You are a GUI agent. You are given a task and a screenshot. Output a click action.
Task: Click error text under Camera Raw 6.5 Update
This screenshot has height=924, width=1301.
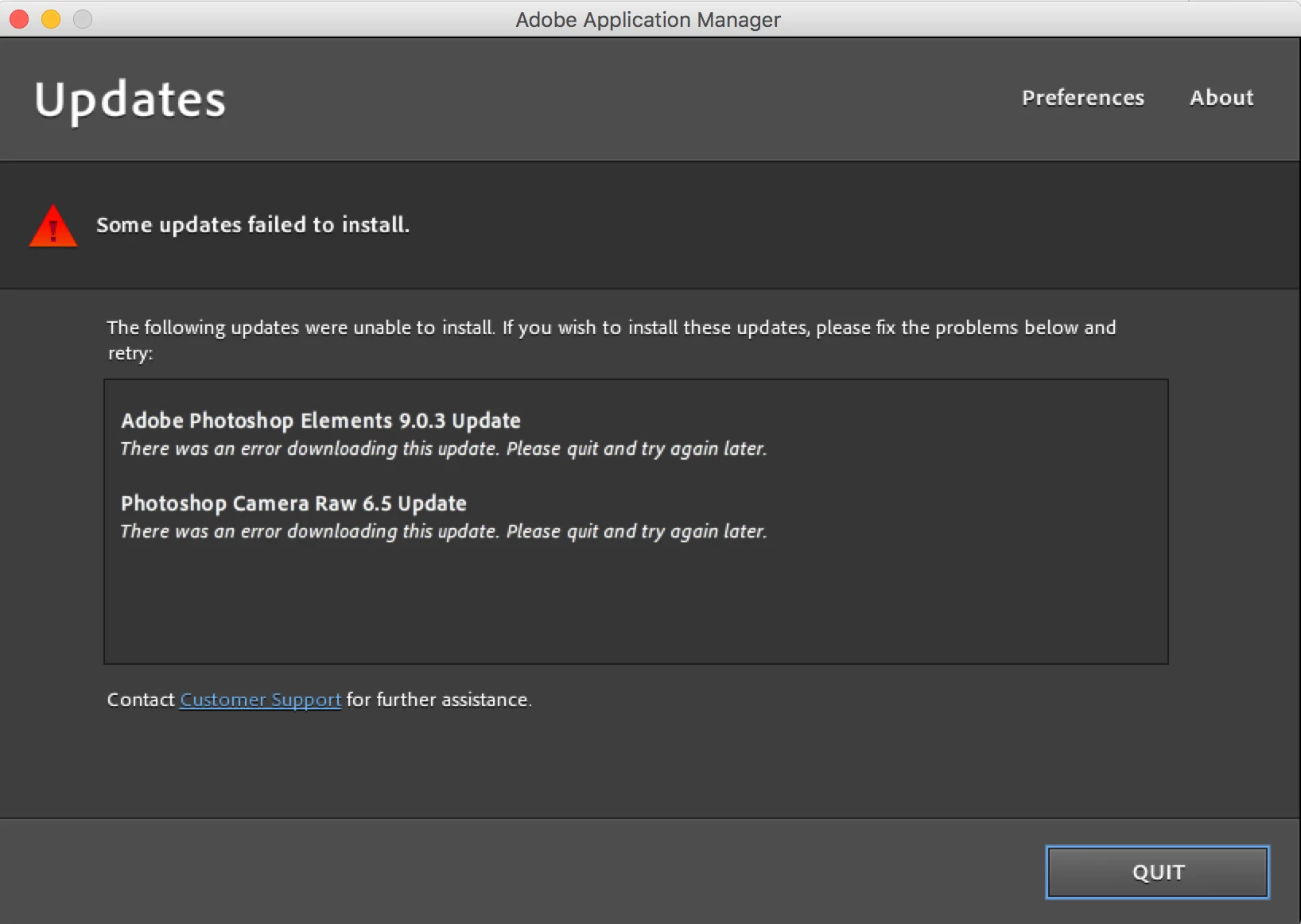pyautogui.click(x=444, y=532)
